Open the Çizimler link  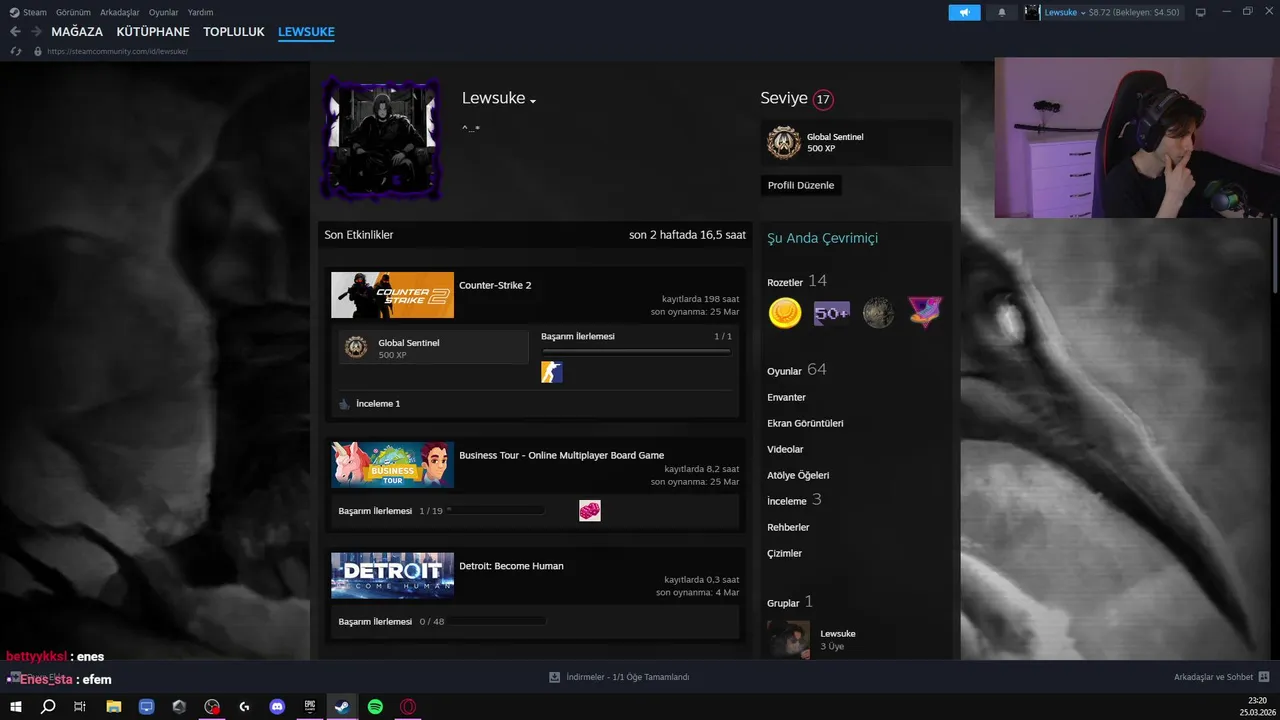[784, 553]
